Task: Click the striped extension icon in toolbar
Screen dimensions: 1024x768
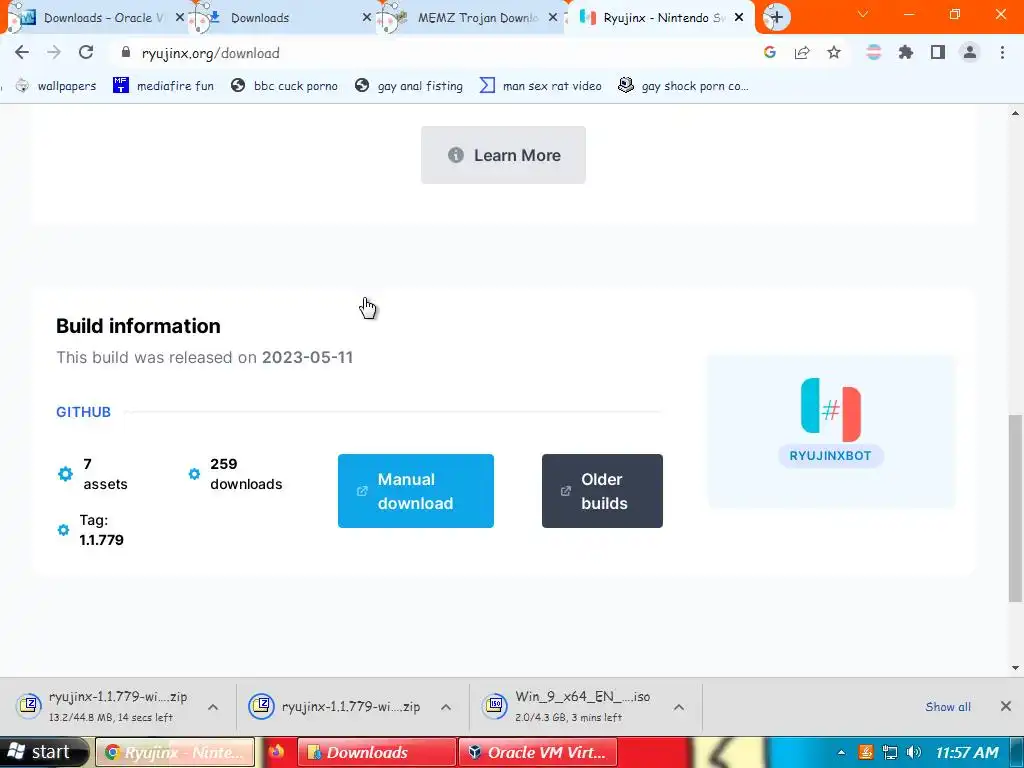Action: coord(874,53)
